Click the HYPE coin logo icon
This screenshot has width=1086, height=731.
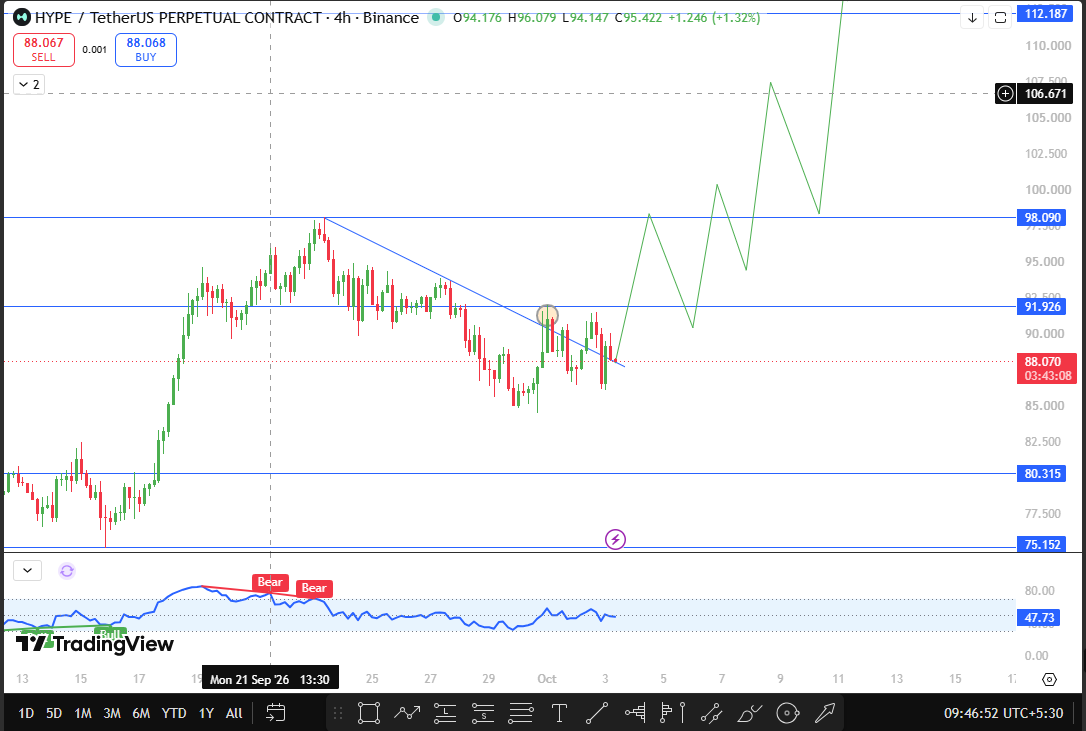(x=21, y=17)
